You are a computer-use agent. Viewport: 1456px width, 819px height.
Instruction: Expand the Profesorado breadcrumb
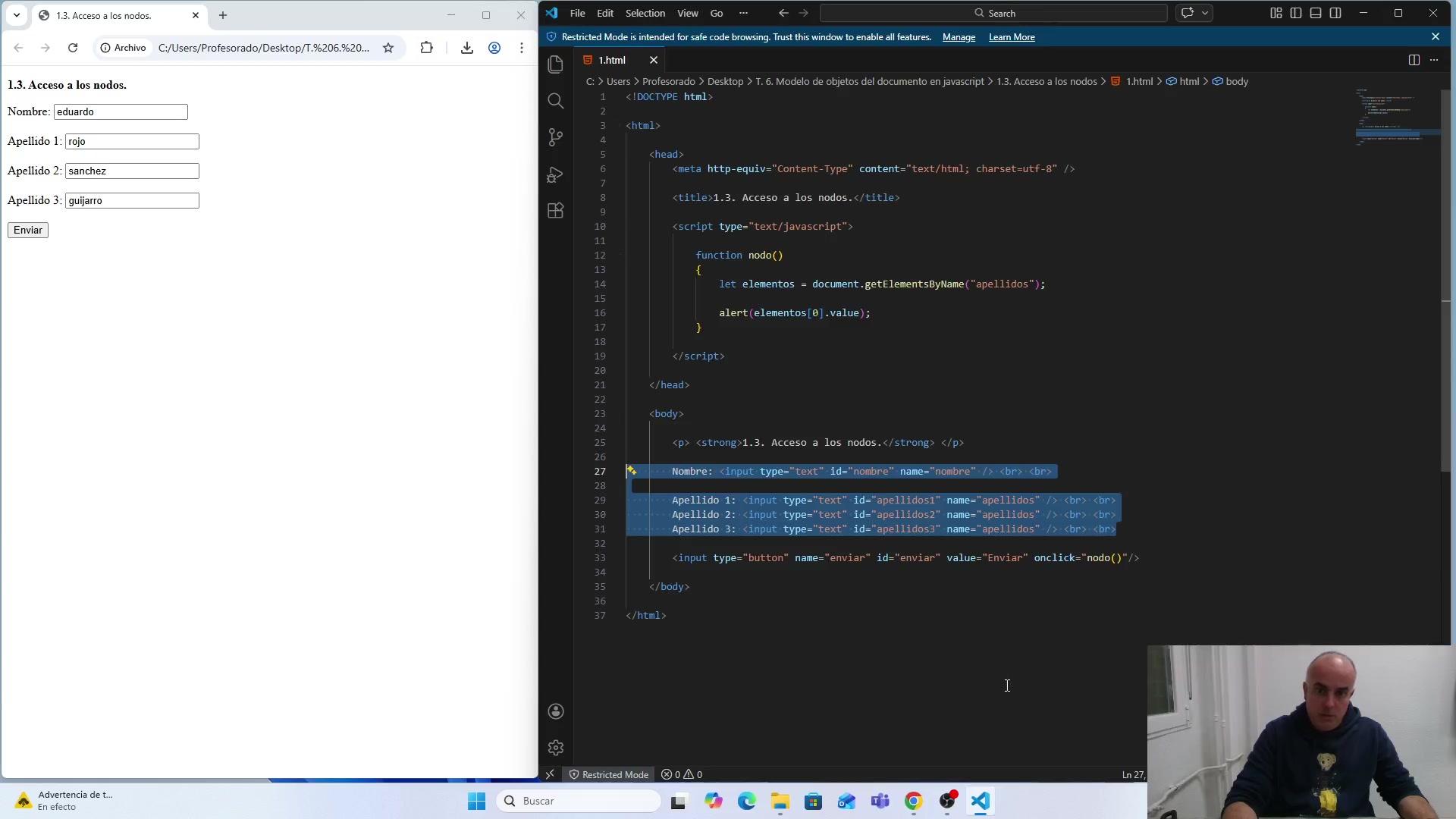668,81
